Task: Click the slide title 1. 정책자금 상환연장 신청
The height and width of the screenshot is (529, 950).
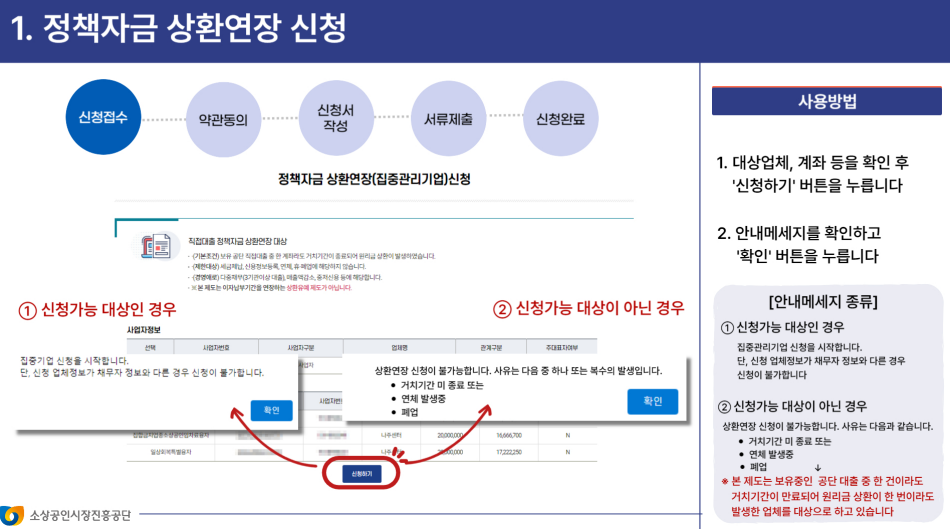Action: pos(178,28)
